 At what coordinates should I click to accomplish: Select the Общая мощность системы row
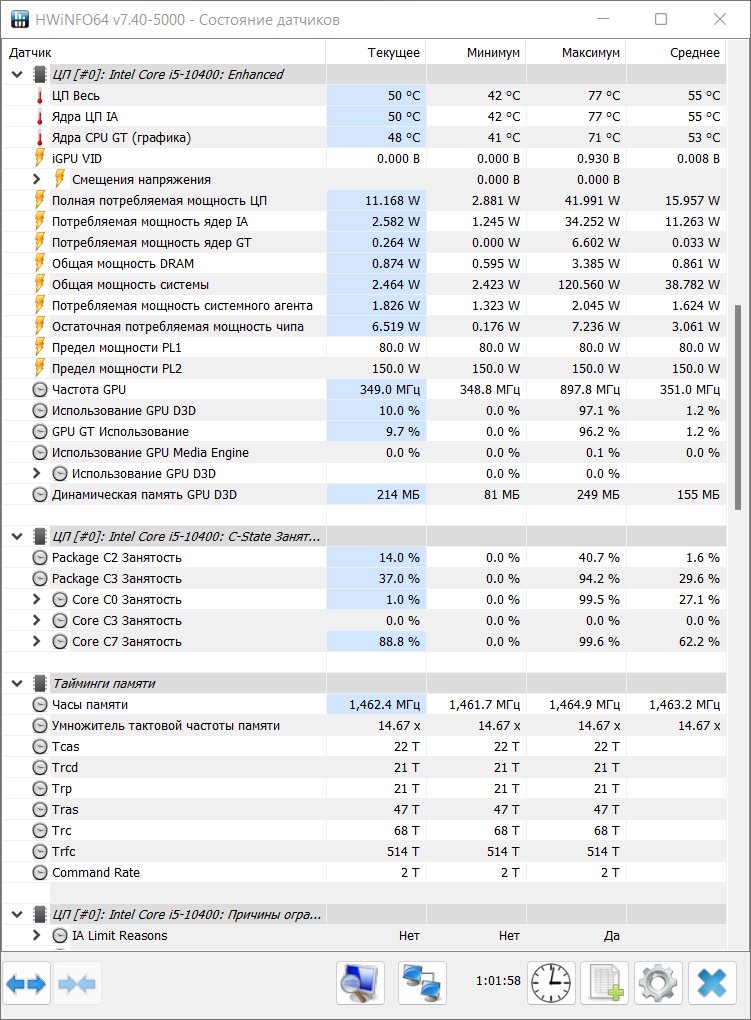pyautogui.click(x=364, y=284)
